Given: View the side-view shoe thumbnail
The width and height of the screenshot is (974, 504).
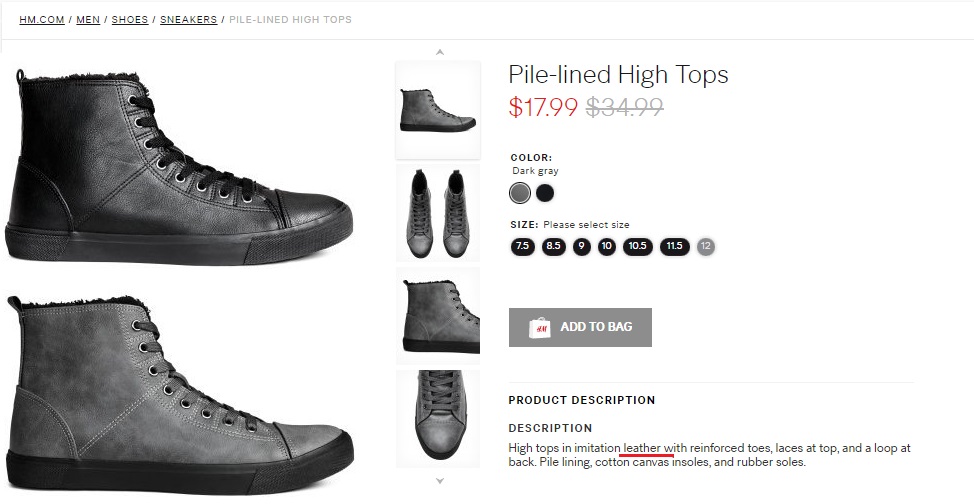Looking at the screenshot, I should coord(438,109).
